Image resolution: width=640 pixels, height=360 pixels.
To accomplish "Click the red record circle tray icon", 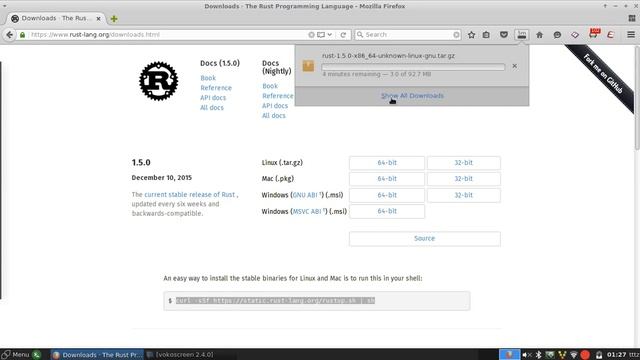I will pos(585,355).
